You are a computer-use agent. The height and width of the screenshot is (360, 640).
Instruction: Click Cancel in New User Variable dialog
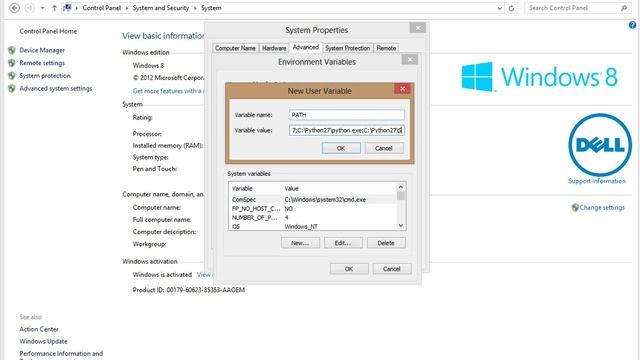[x=384, y=148]
